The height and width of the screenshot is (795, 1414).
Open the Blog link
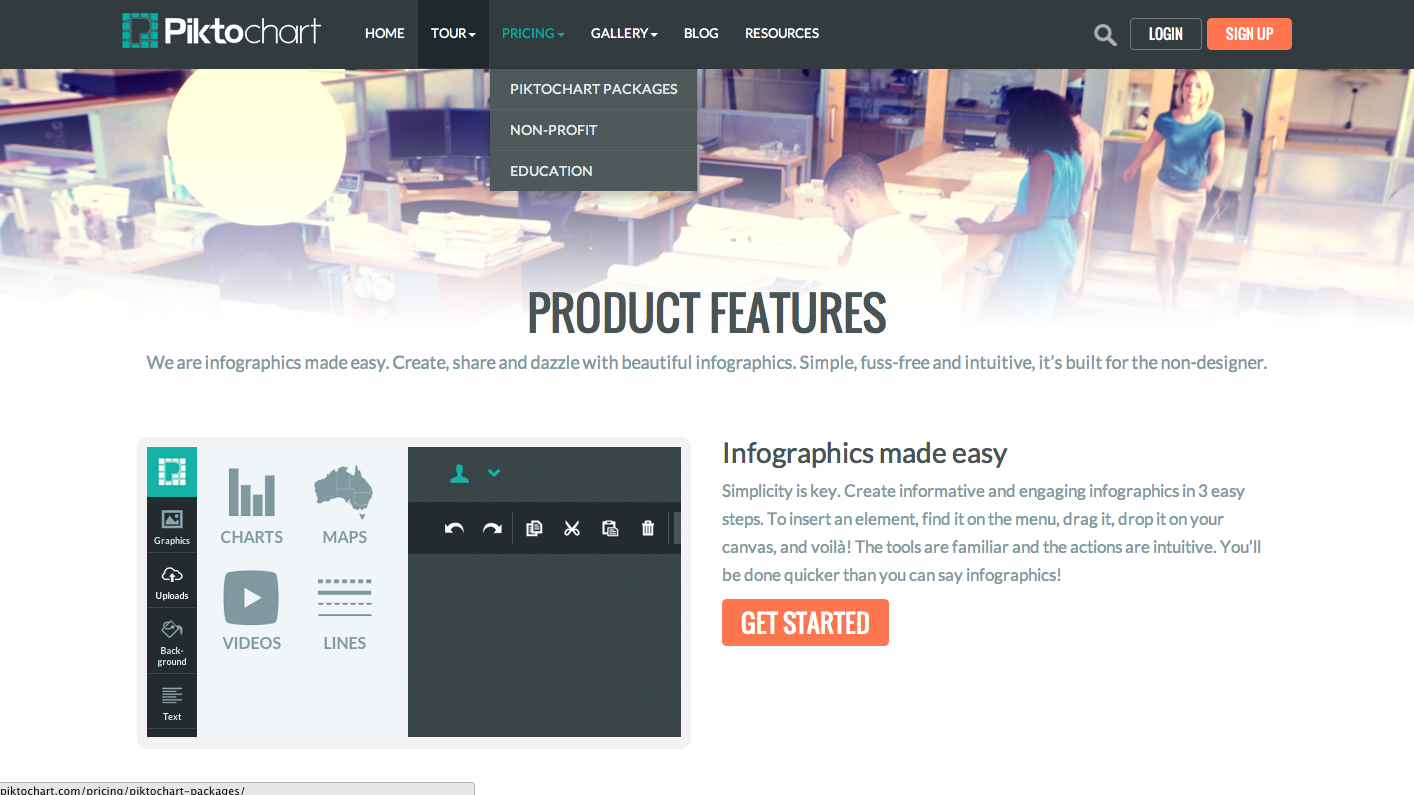[701, 33]
